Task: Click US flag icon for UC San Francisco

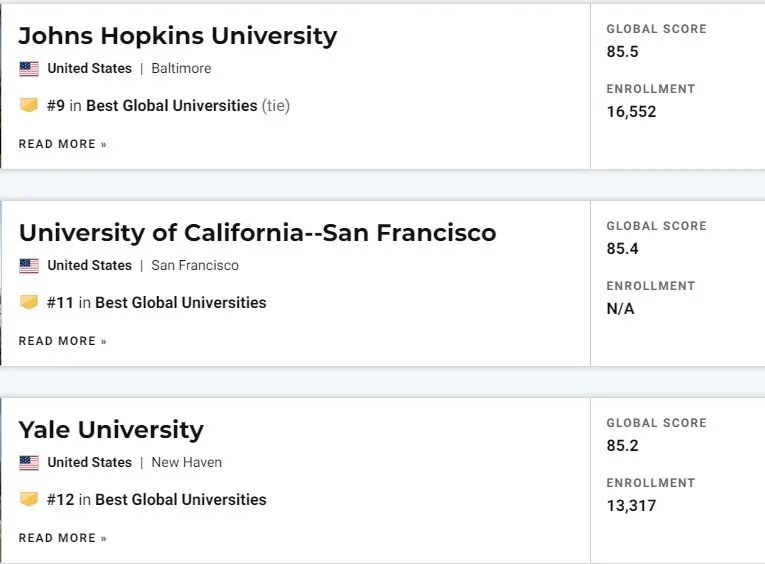Action: (x=29, y=266)
